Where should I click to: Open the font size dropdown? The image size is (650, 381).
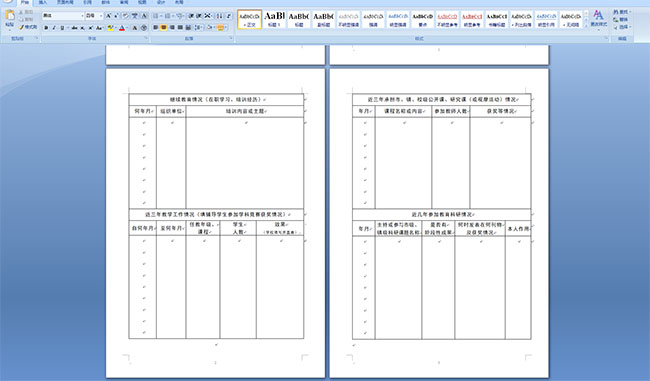(101, 16)
